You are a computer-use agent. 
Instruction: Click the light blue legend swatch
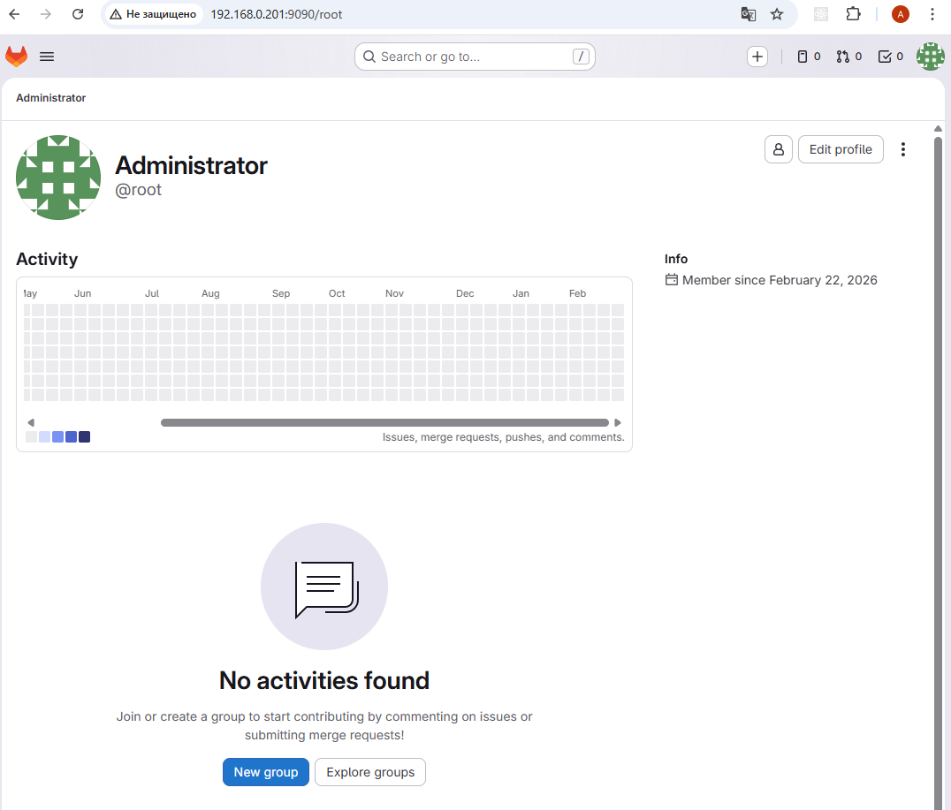(x=44, y=437)
